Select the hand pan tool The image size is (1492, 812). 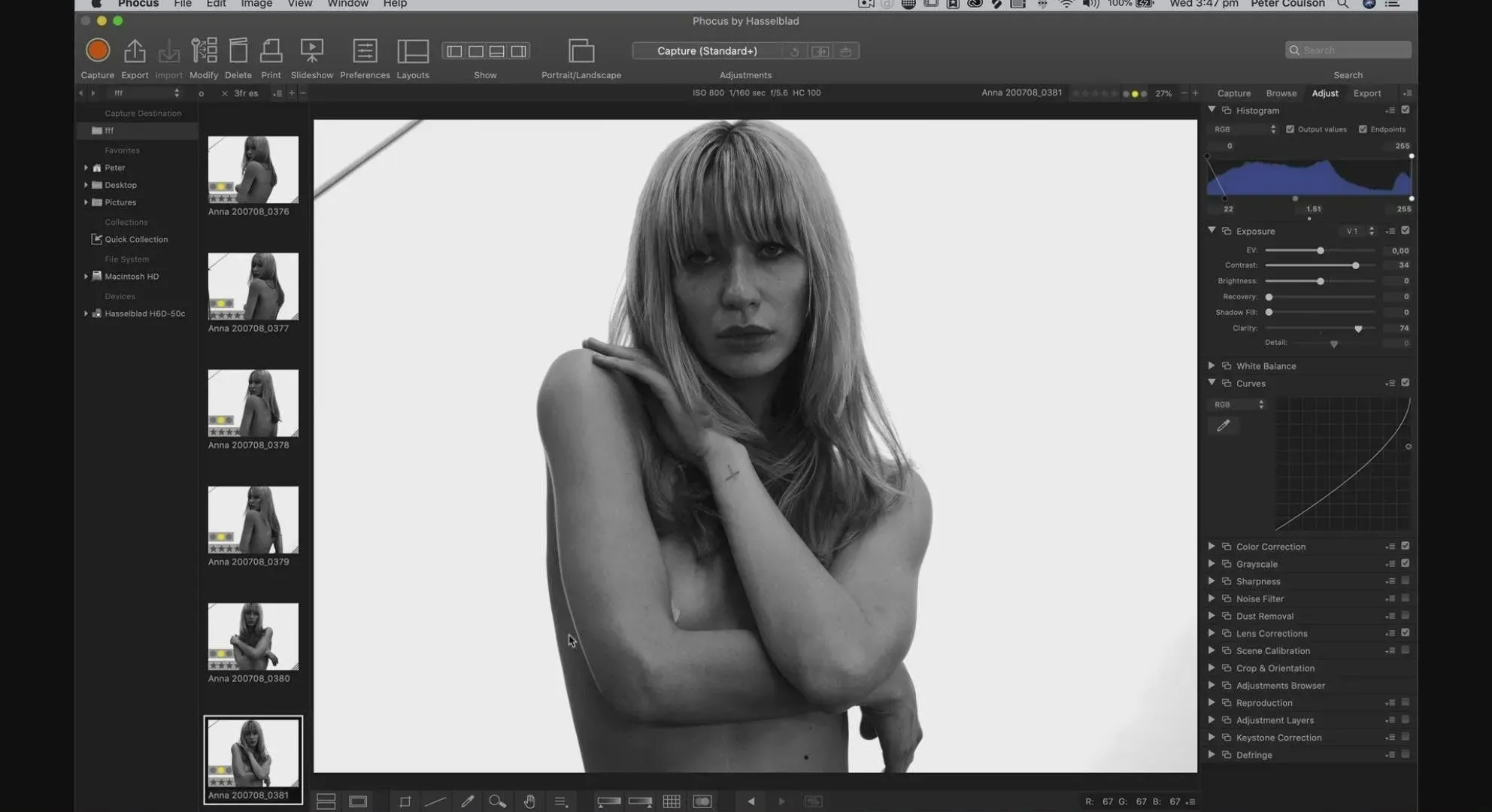[x=529, y=801]
